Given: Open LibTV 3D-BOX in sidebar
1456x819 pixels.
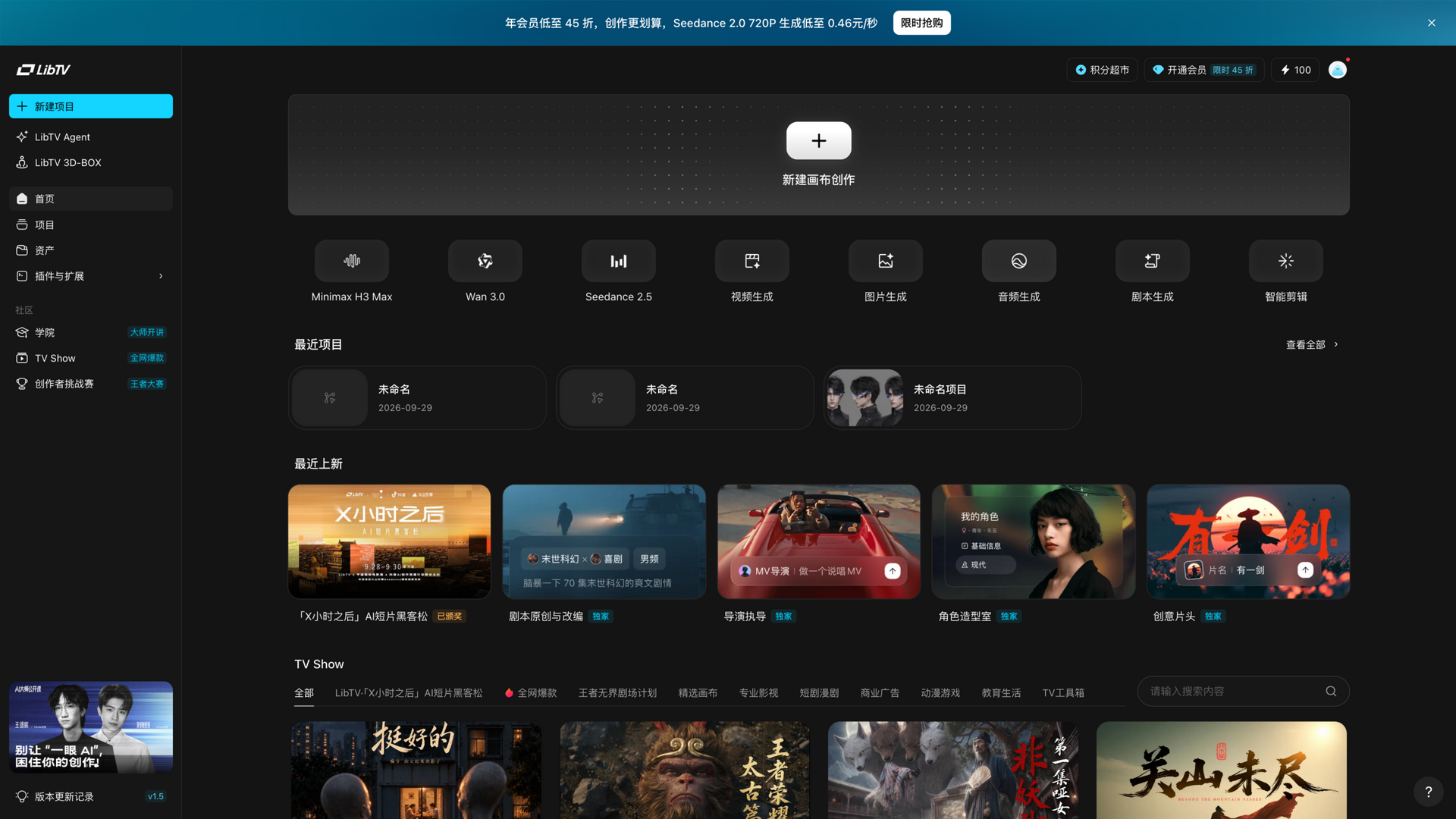Looking at the screenshot, I should point(91,162).
